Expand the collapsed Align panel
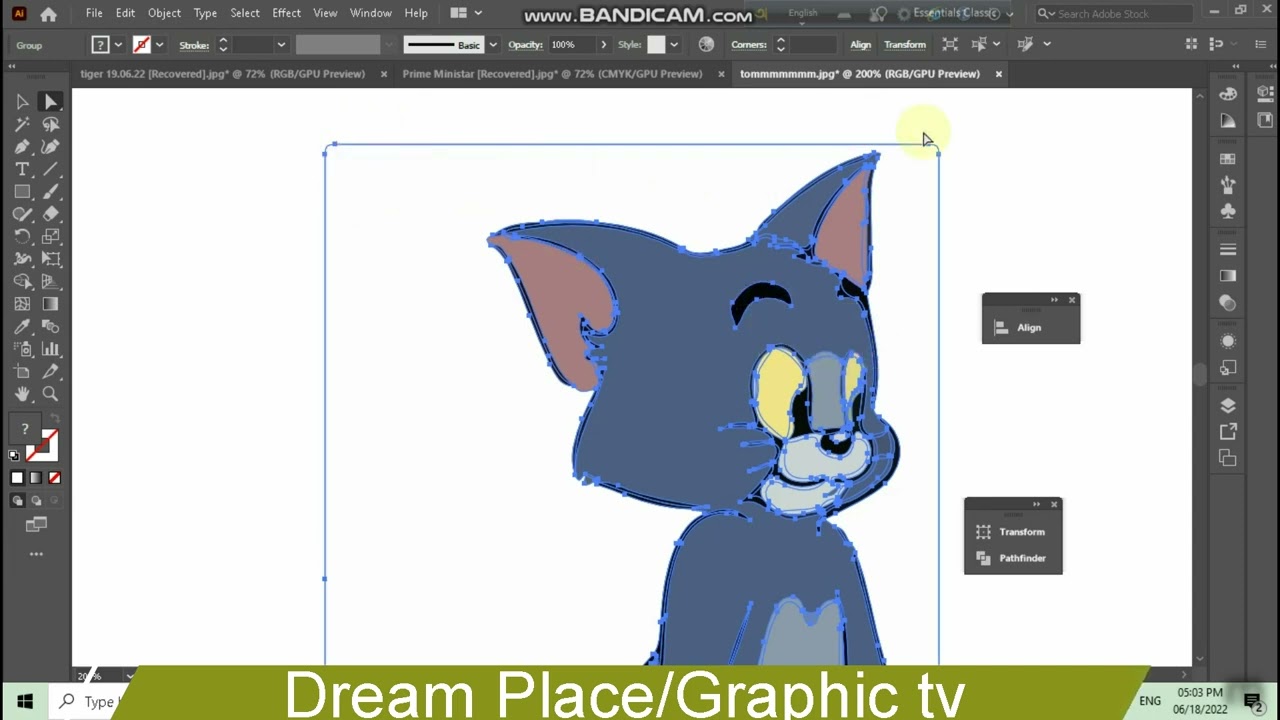Viewport: 1280px width, 720px height. pyautogui.click(x=1054, y=300)
